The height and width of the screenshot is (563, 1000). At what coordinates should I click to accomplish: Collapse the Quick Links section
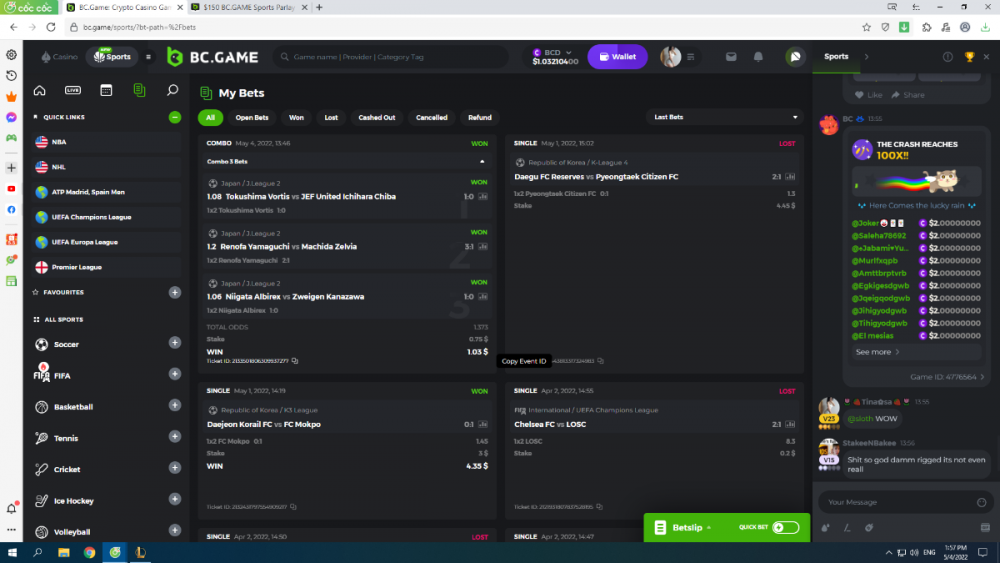coord(175,117)
